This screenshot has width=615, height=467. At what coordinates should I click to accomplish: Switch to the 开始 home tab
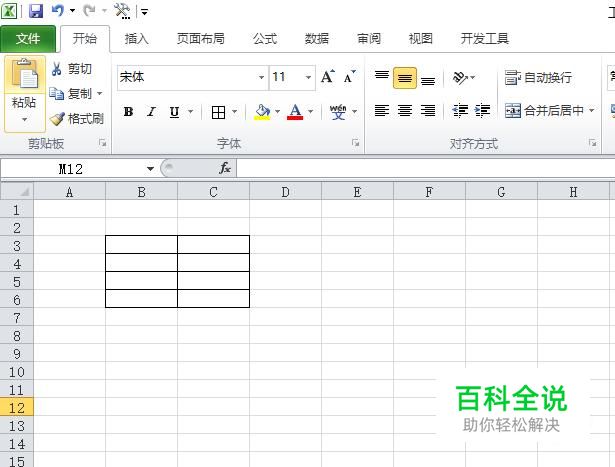pos(84,38)
